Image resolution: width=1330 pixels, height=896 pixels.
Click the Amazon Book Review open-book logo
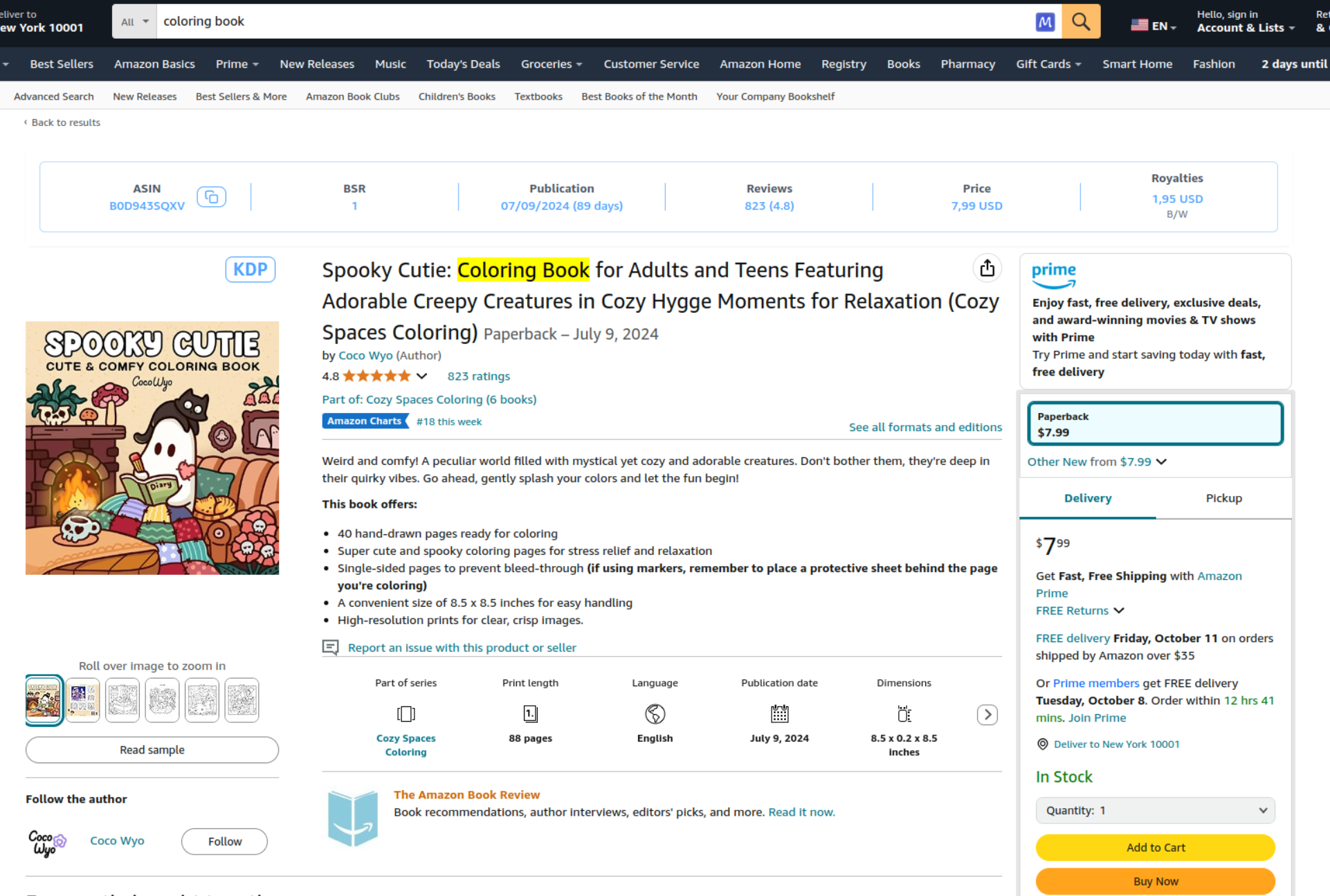pos(353,818)
